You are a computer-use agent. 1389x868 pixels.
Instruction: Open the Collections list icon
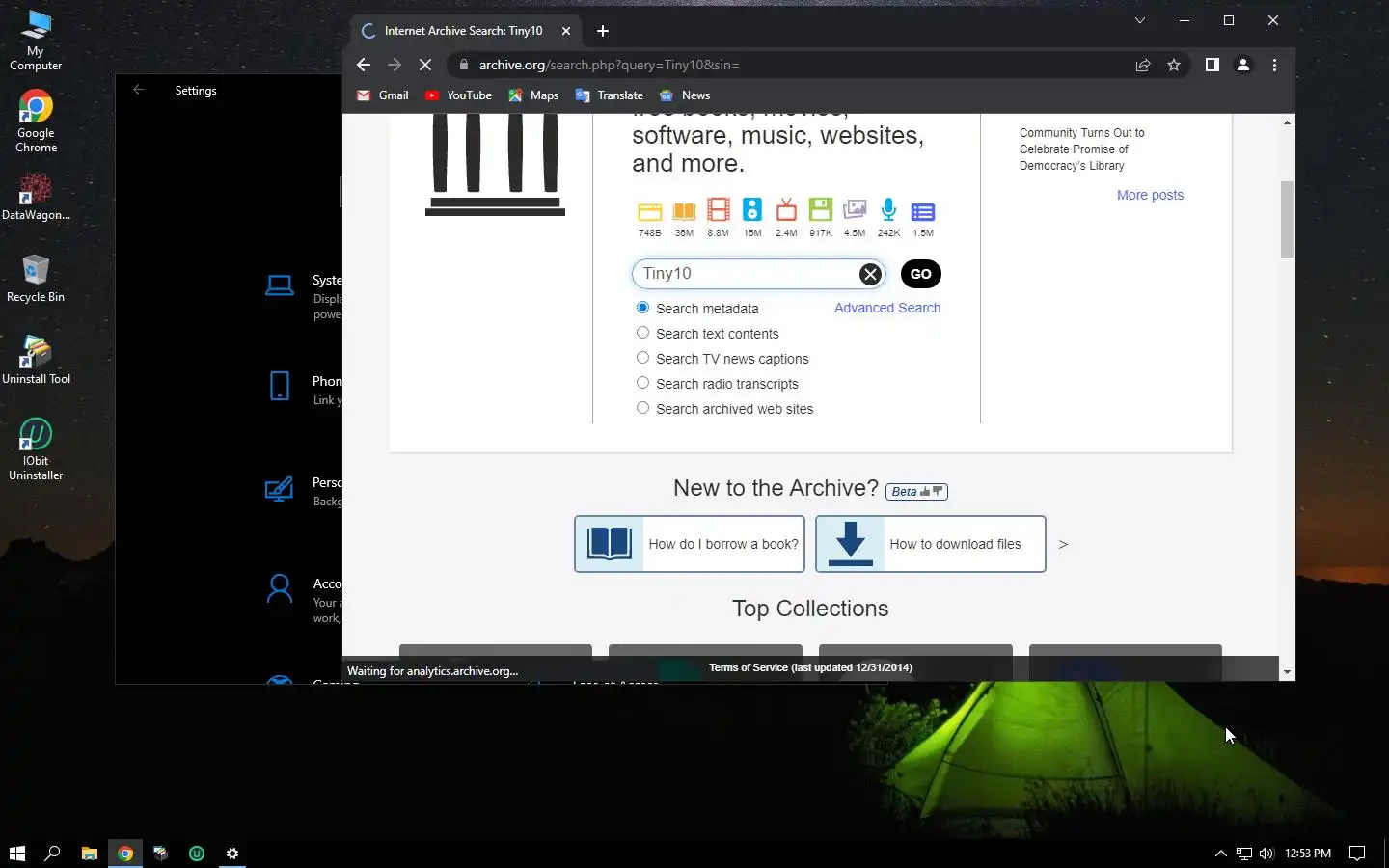(923, 211)
